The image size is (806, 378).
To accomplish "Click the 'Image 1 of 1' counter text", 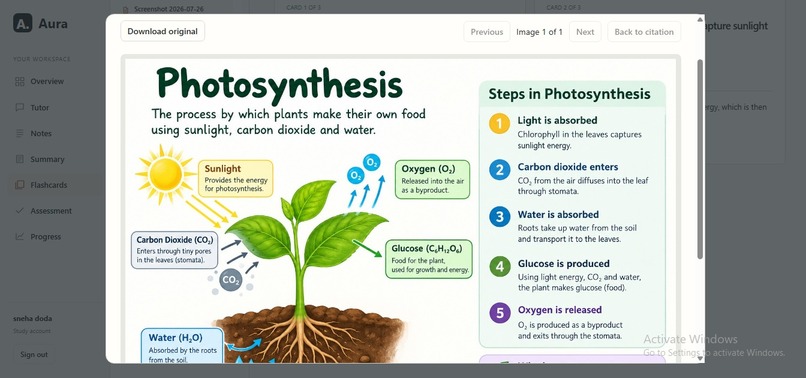I will click(539, 32).
